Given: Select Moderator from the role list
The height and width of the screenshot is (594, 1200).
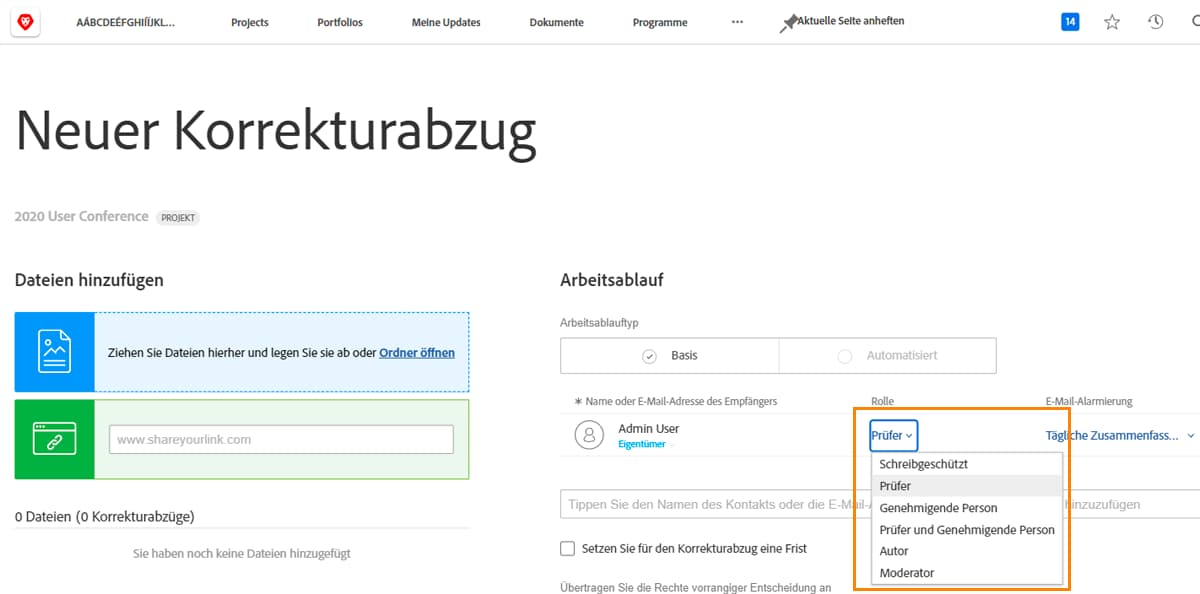Looking at the screenshot, I should coord(906,572).
